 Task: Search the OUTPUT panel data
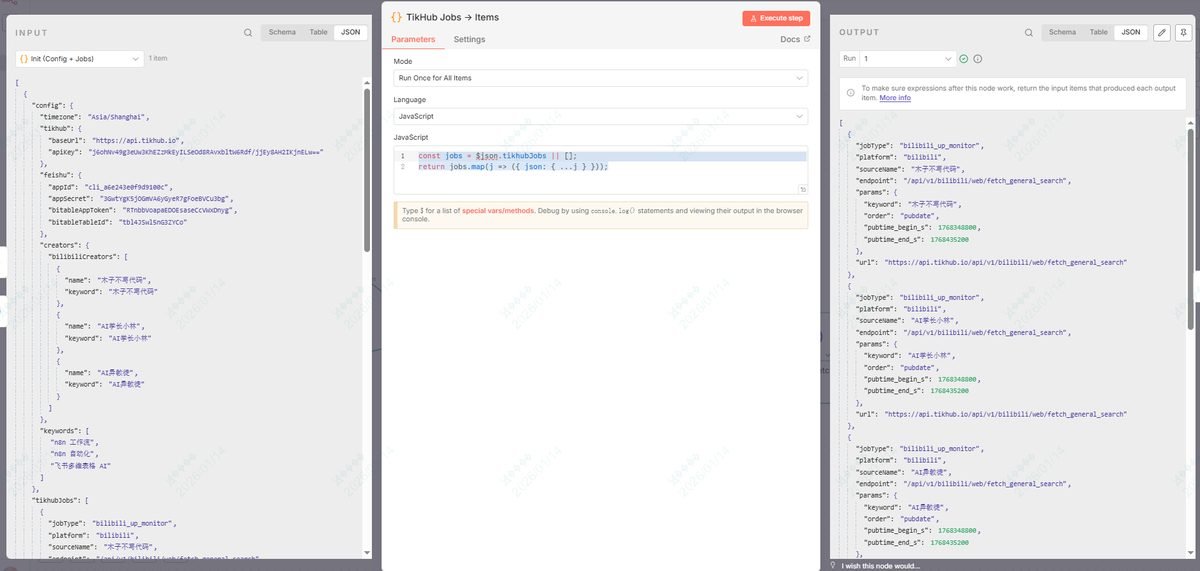tap(1027, 32)
